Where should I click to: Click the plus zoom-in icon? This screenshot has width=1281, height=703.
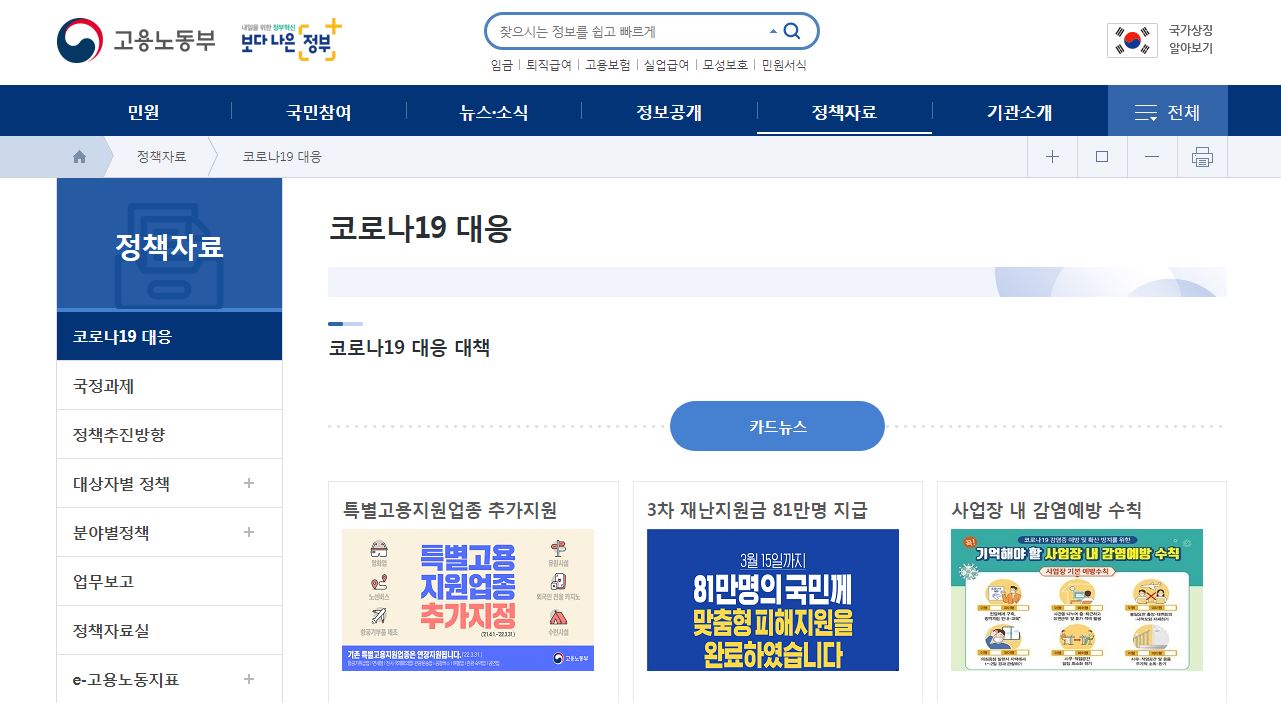tap(1052, 157)
